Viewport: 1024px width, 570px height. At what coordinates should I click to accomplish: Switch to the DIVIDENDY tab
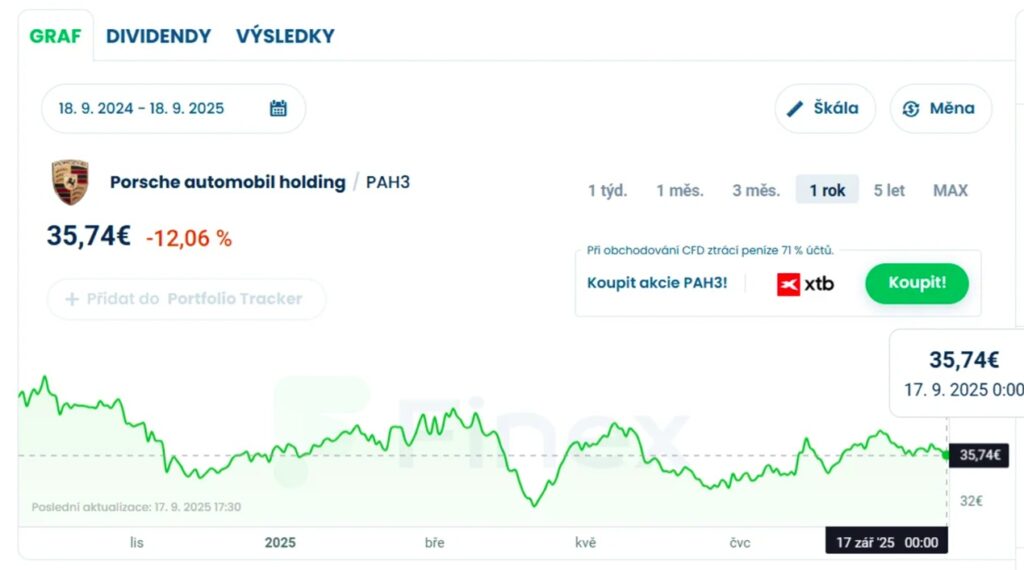[158, 36]
